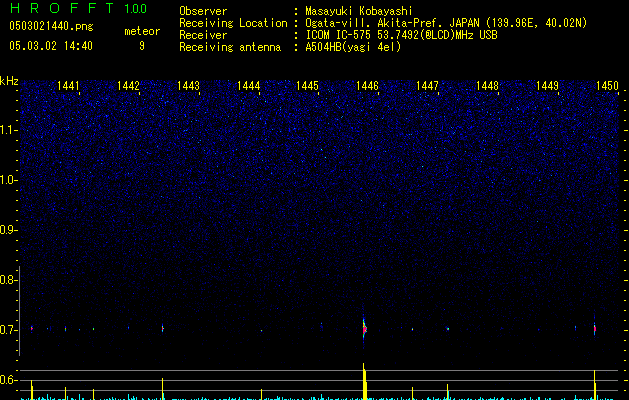Image resolution: width=629 pixels, height=400 pixels.
Task: Click the 1.0 kHz frequency label
Action: click(8, 180)
